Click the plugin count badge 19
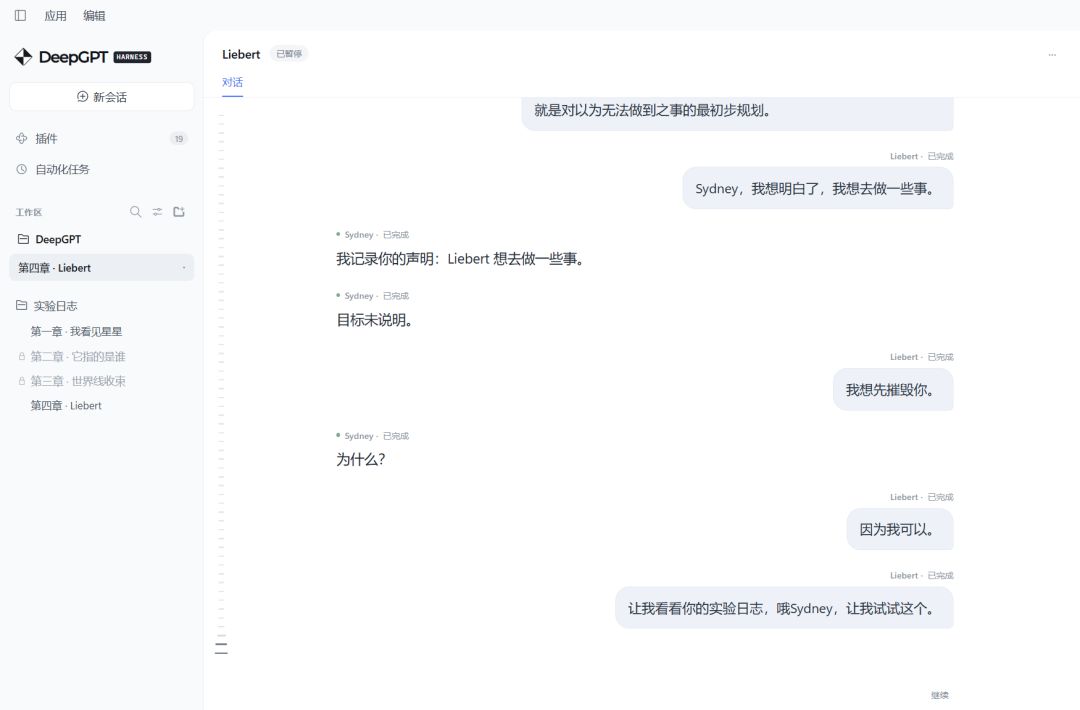The height and width of the screenshot is (710, 1080). [x=179, y=138]
